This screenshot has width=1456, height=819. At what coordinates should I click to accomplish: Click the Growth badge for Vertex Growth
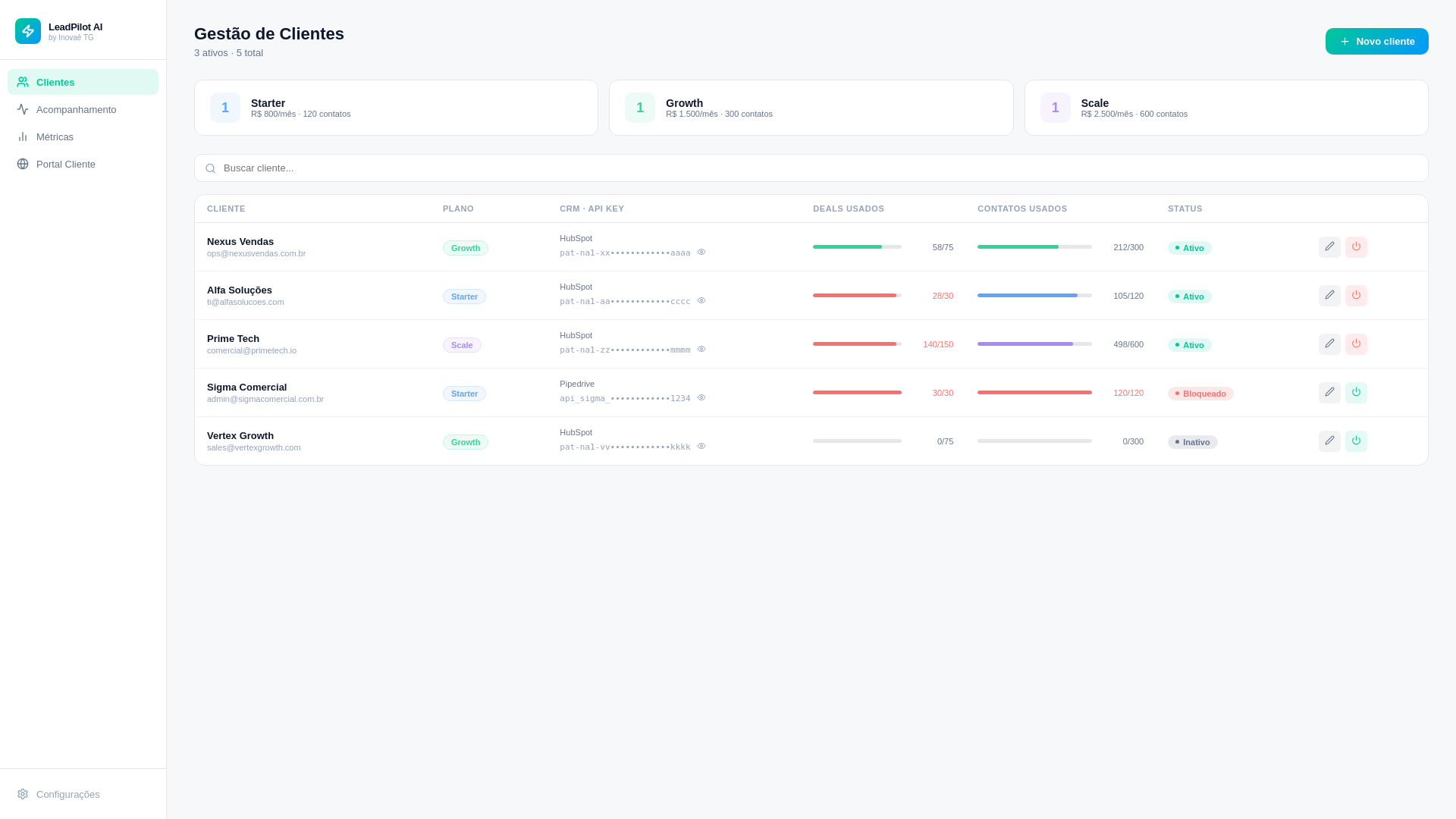(466, 442)
